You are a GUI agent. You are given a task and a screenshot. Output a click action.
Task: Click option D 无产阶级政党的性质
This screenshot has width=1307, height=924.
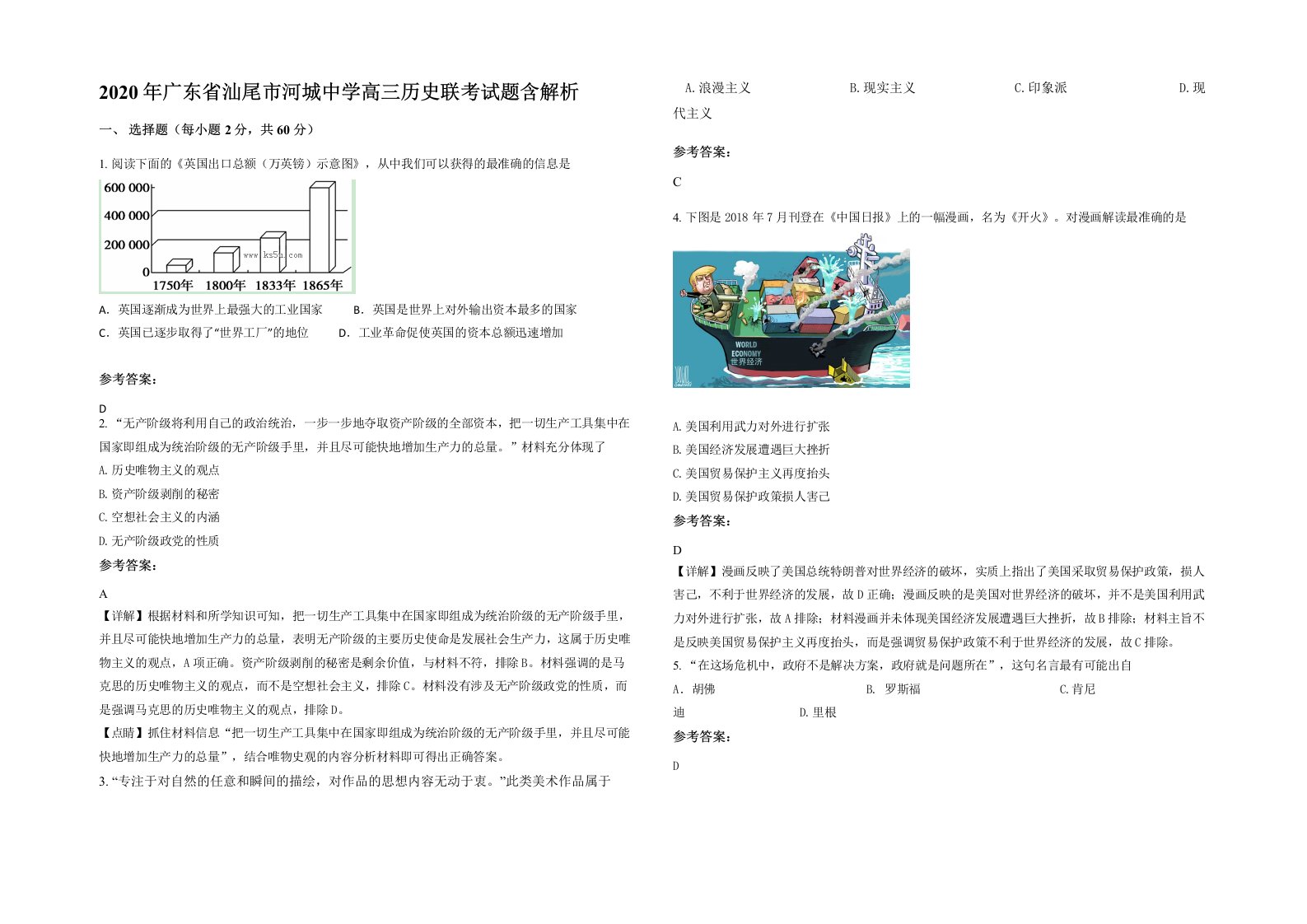click(159, 541)
